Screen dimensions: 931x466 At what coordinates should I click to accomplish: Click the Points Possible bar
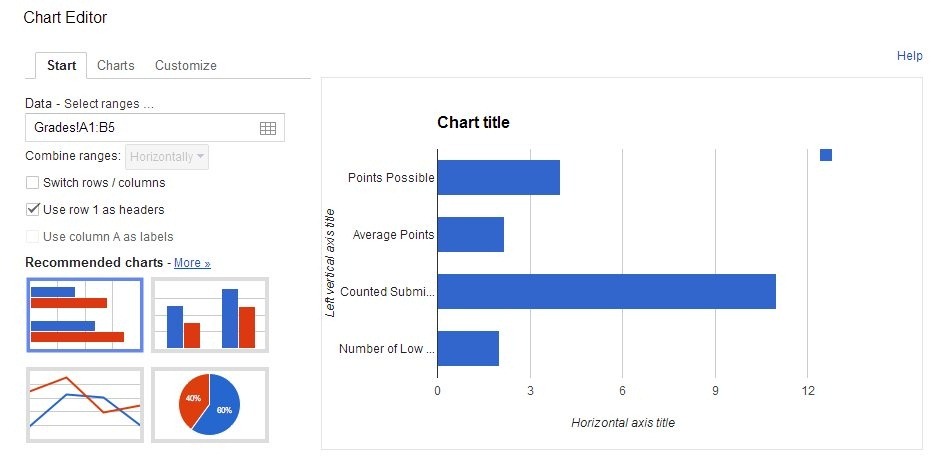(498, 177)
